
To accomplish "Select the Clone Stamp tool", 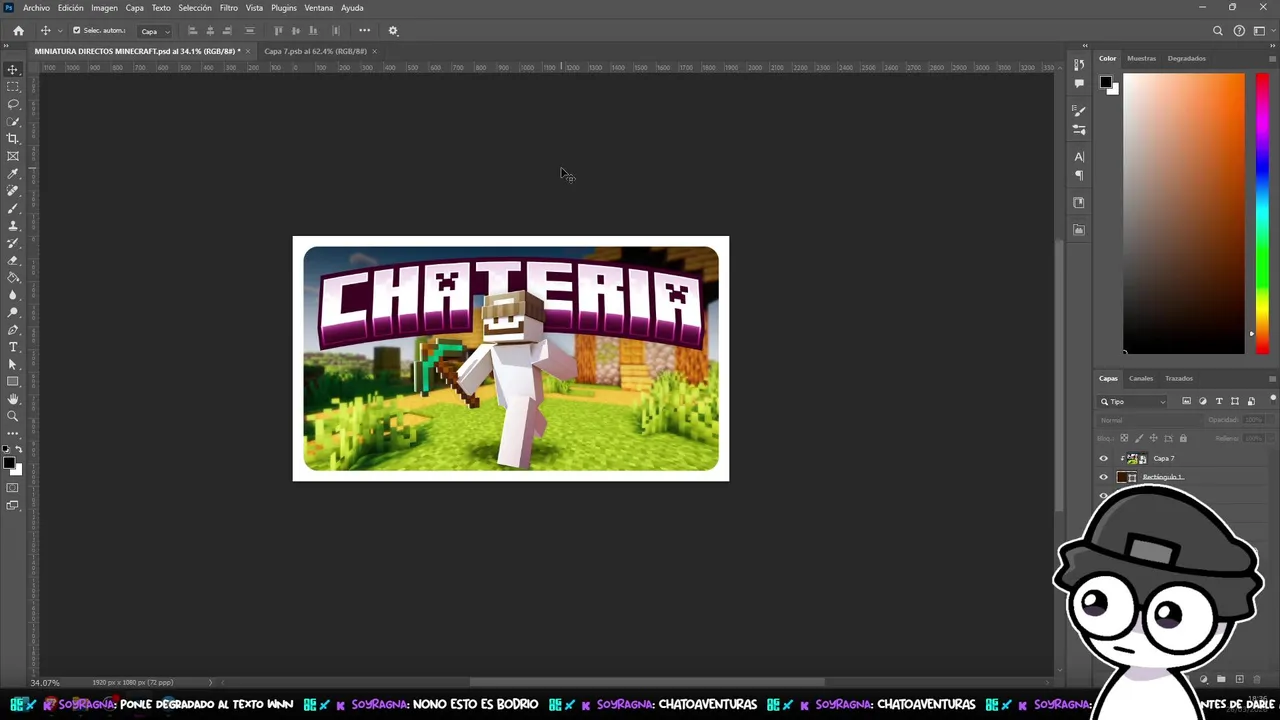I will point(13,226).
